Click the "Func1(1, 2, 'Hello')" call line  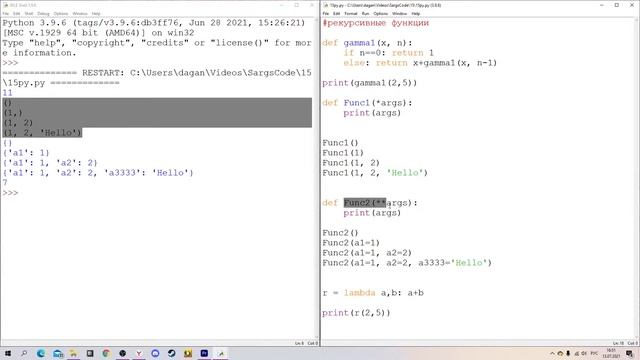tap(375, 173)
